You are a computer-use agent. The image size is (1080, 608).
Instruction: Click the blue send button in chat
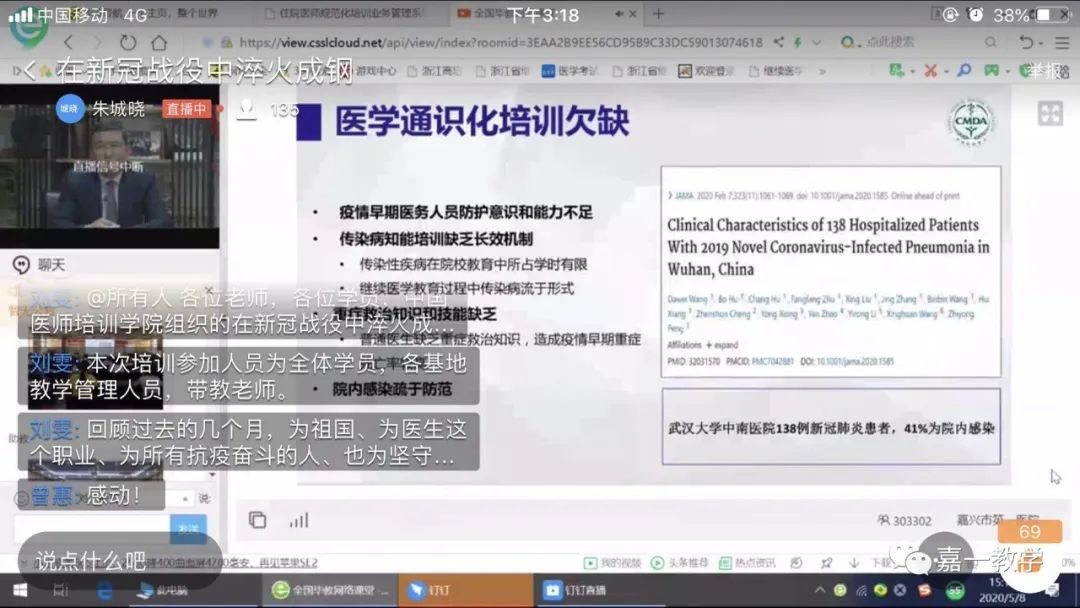pyautogui.click(x=188, y=529)
